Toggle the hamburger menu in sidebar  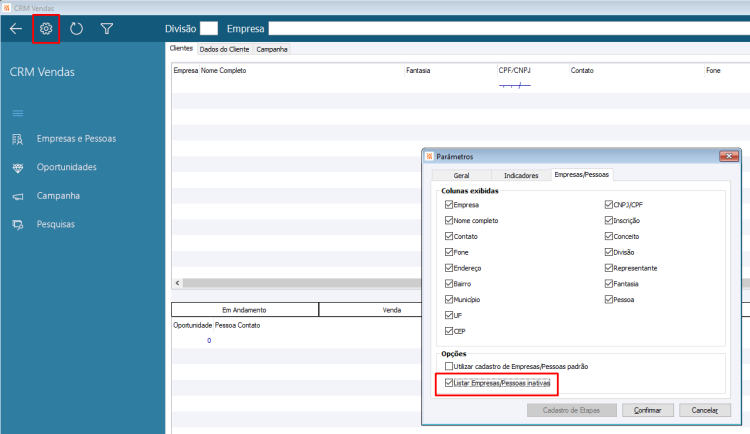tap(18, 113)
